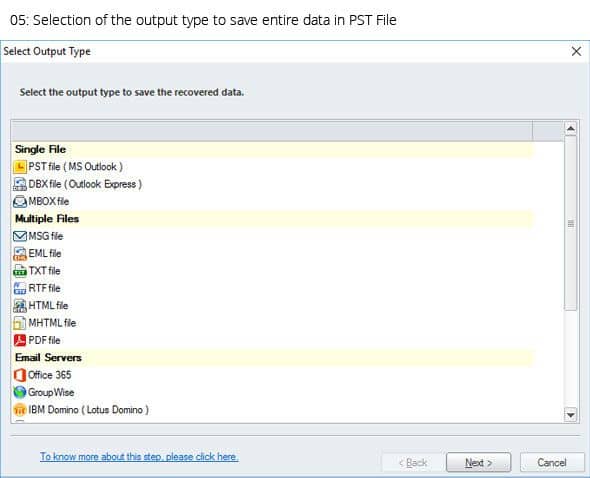Click the Office 365 logo icon
Screen dimensions: 590x478
(20, 375)
